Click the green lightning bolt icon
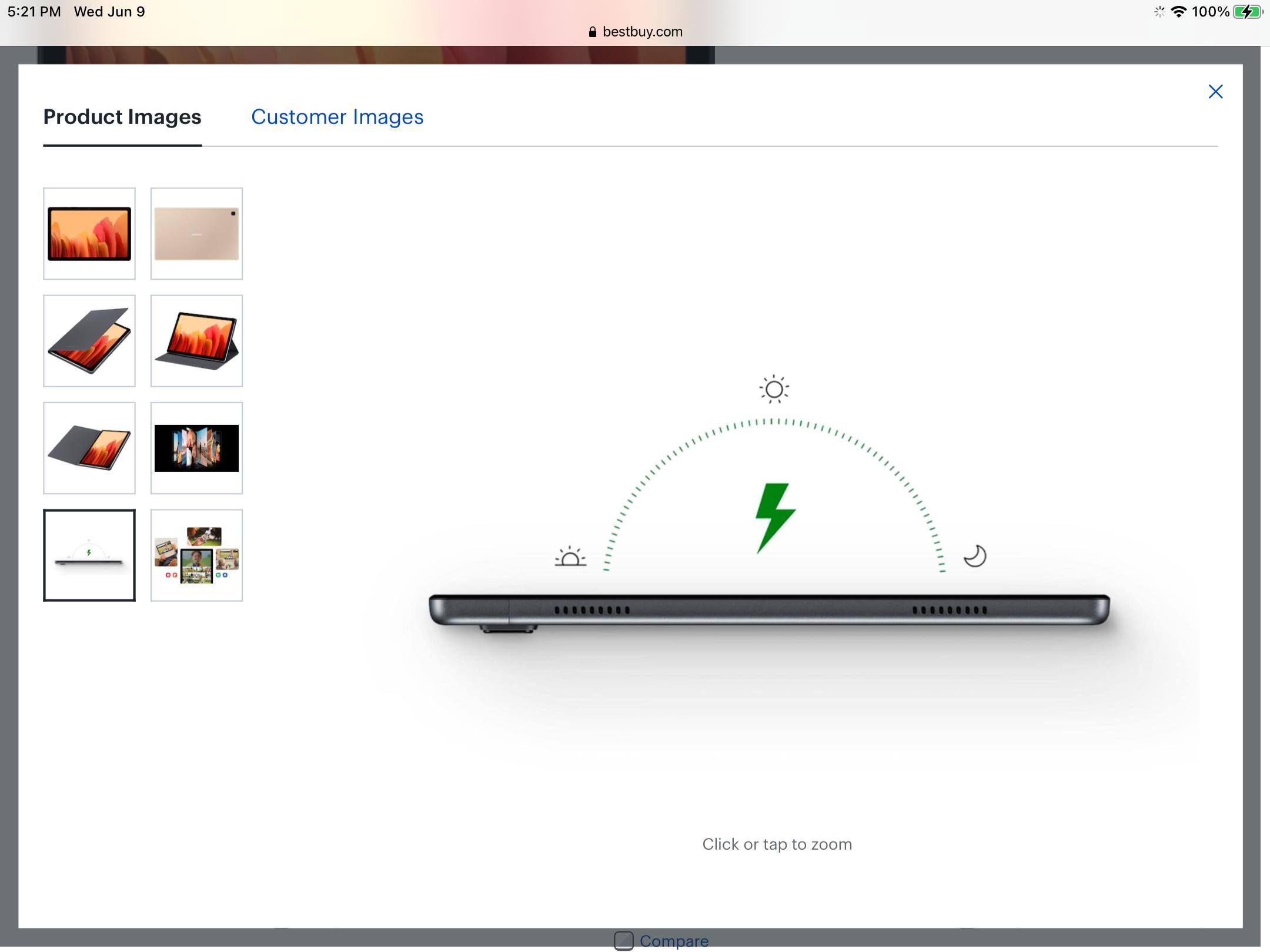This screenshot has width=1270, height=952. (774, 518)
